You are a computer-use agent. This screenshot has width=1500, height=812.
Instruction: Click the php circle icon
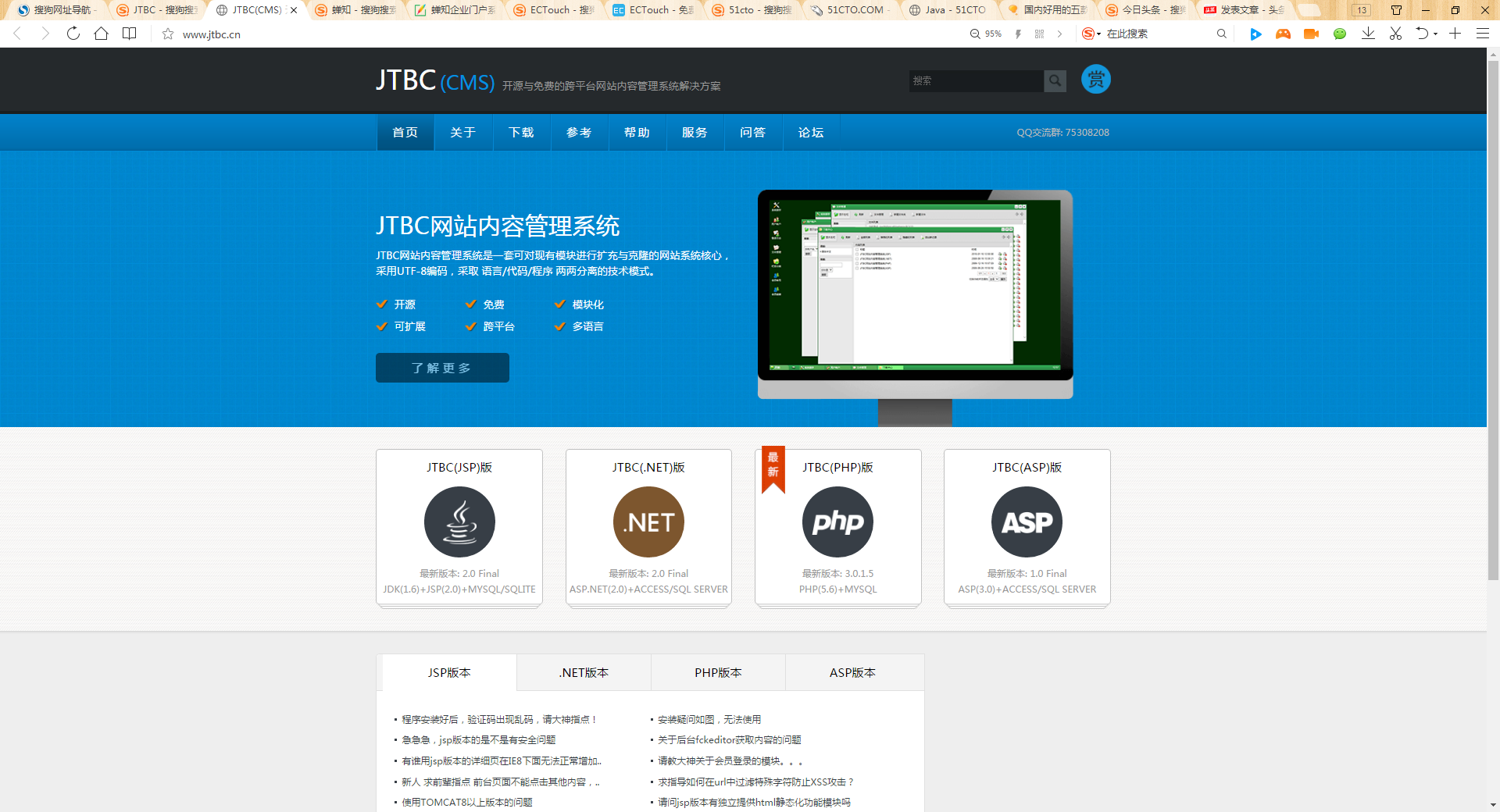point(837,522)
